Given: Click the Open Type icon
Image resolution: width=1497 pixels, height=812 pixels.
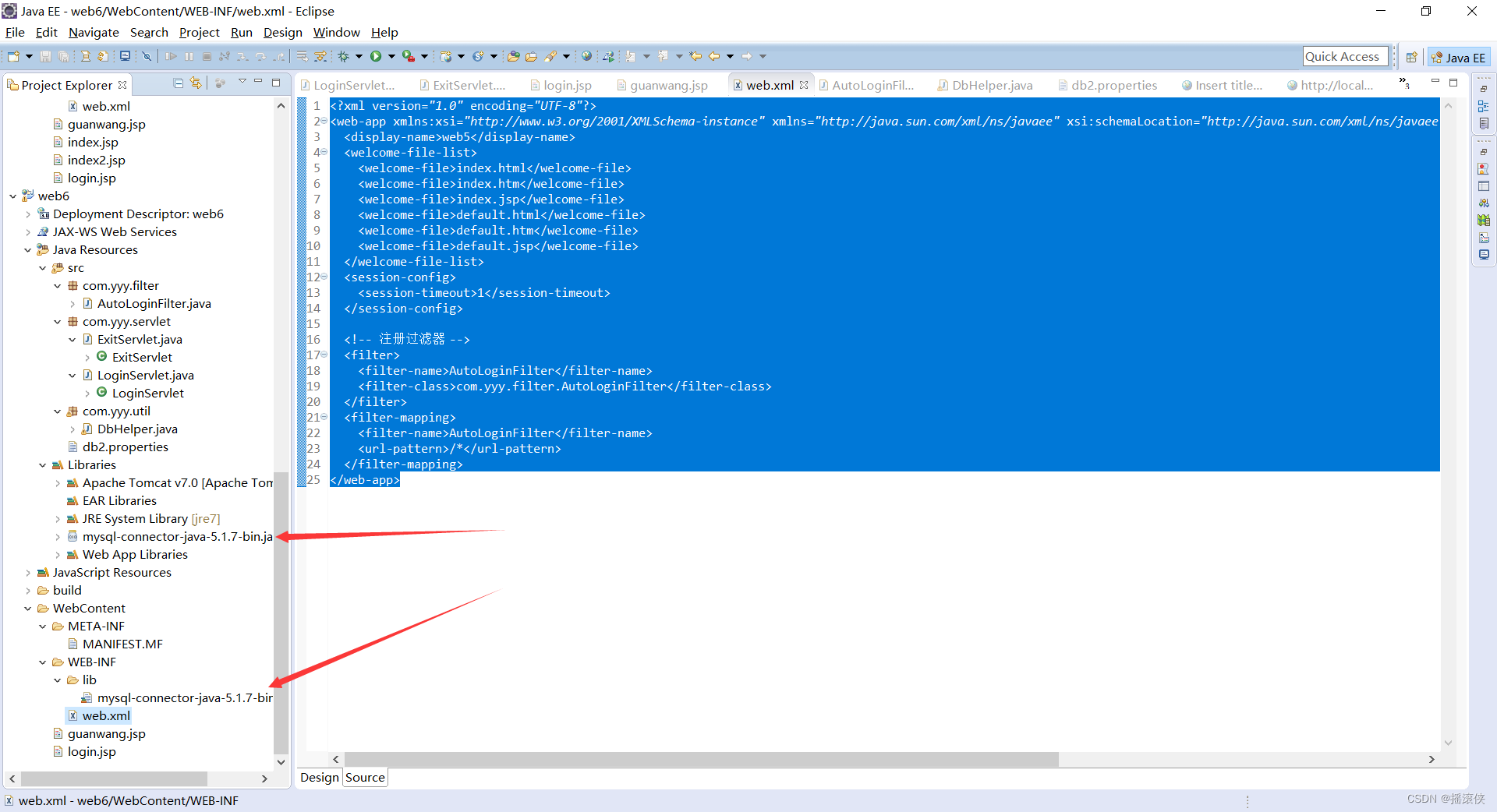Looking at the screenshot, I should [514, 56].
